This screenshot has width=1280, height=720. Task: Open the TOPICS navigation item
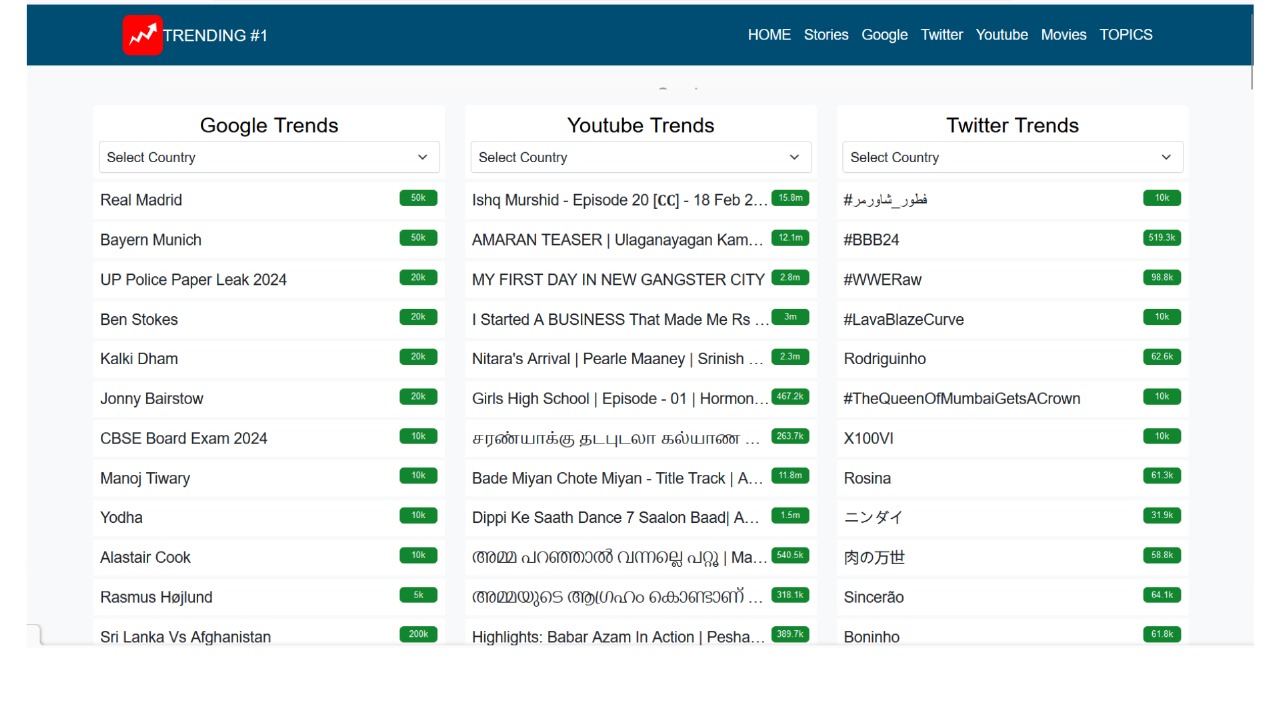(1126, 34)
